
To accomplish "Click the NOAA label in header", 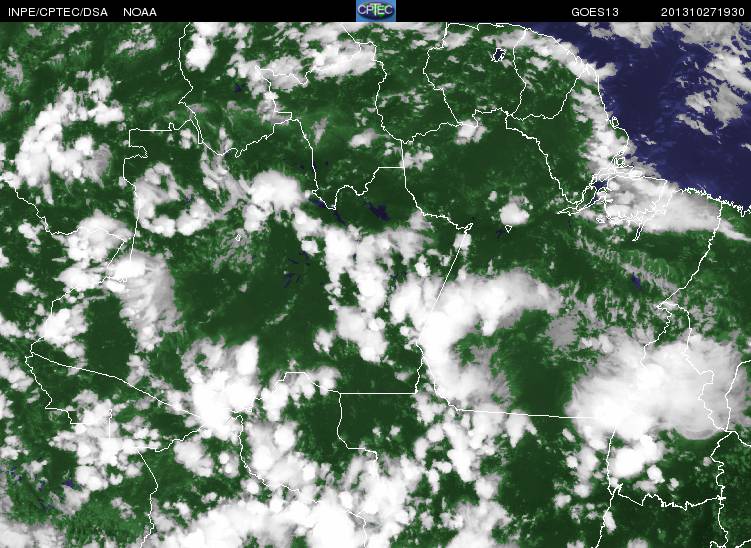I will (140, 12).
